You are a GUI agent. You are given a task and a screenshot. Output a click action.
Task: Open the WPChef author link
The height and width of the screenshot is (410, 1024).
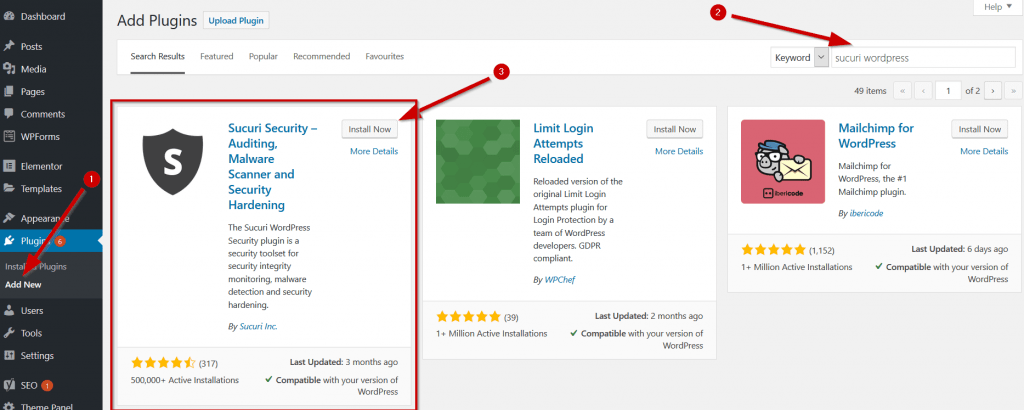(560, 279)
